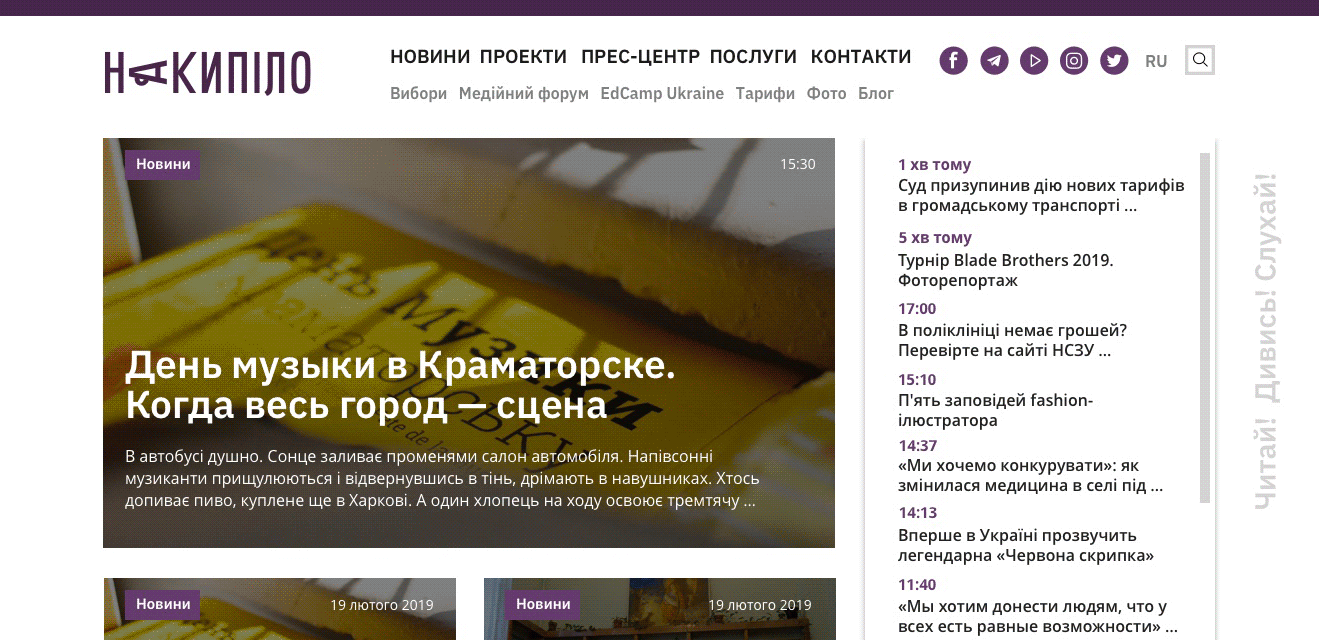Open the Тарифи submenu link
This screenshot has width=1319, height=640.
[x=765, y=94]
